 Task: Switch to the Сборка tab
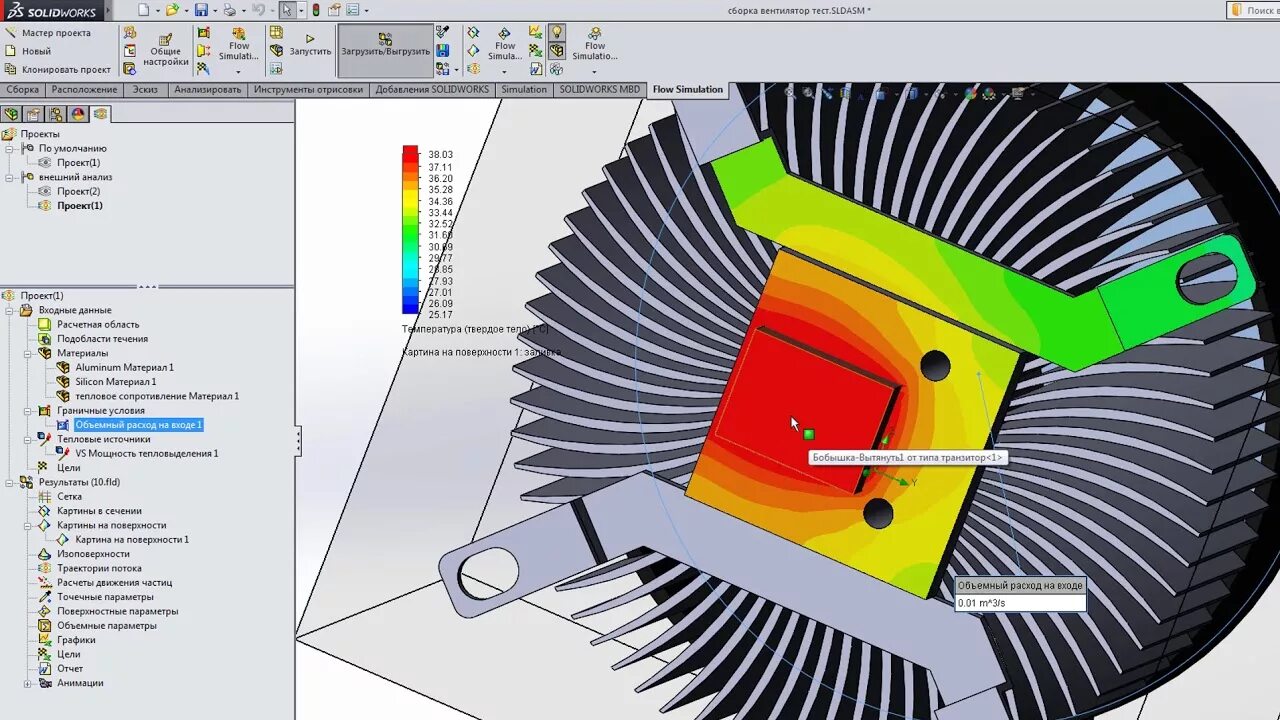(x=22, y=90)
